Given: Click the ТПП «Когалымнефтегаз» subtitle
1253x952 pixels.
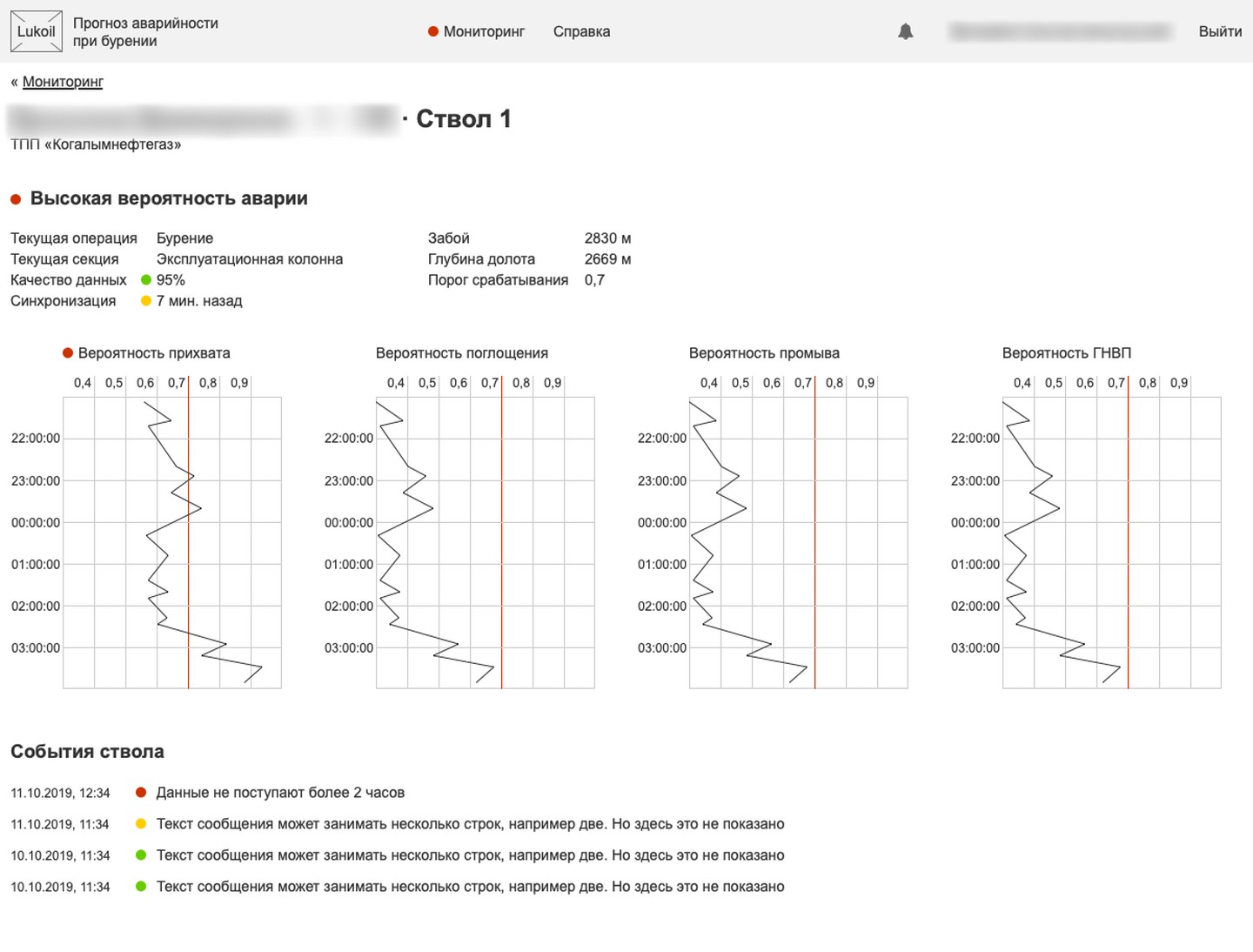Looking at the screenshot, I should click(x=96, y=144).
